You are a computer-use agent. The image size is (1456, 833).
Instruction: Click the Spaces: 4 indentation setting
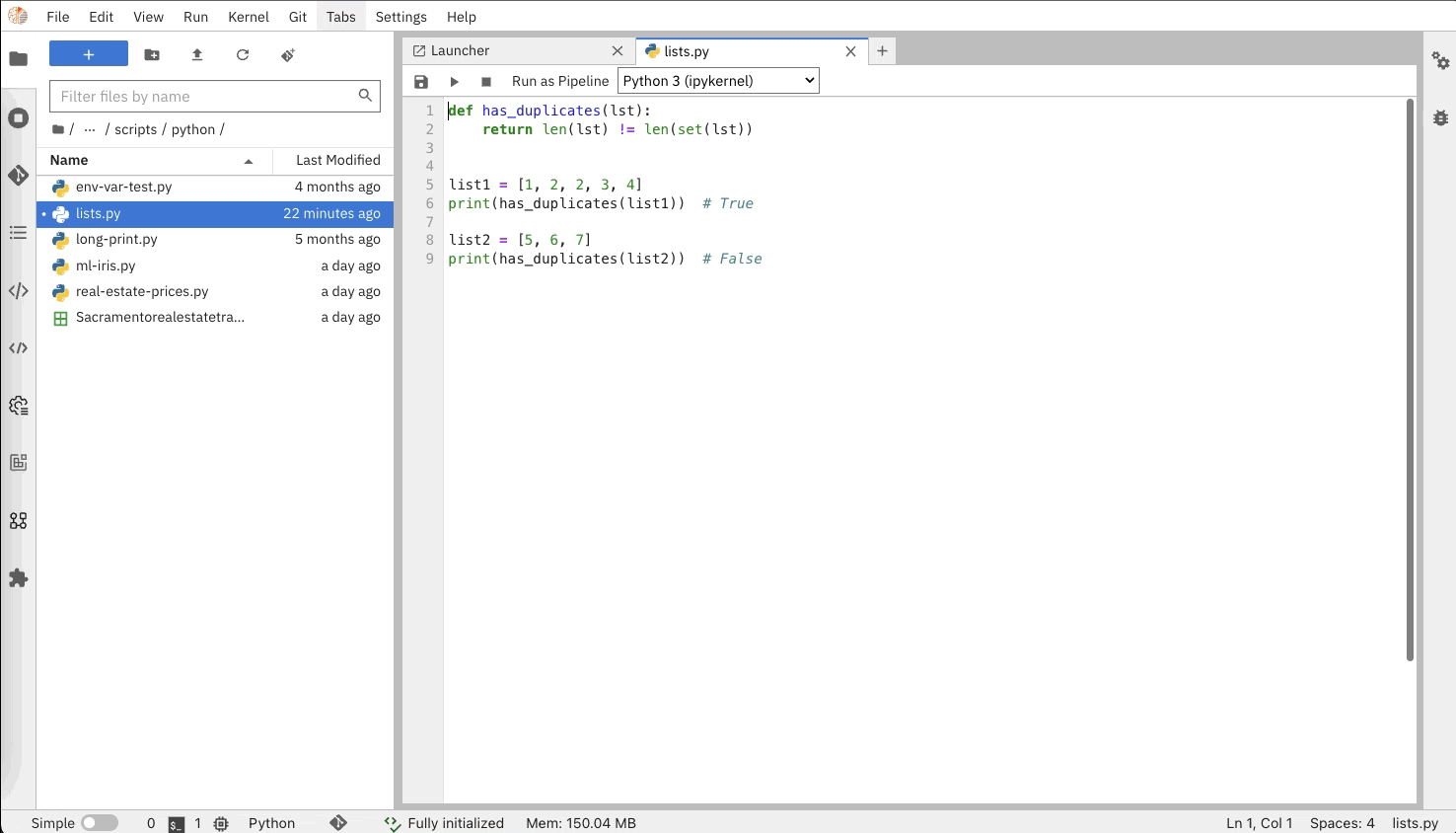(x=1342, y=823)
